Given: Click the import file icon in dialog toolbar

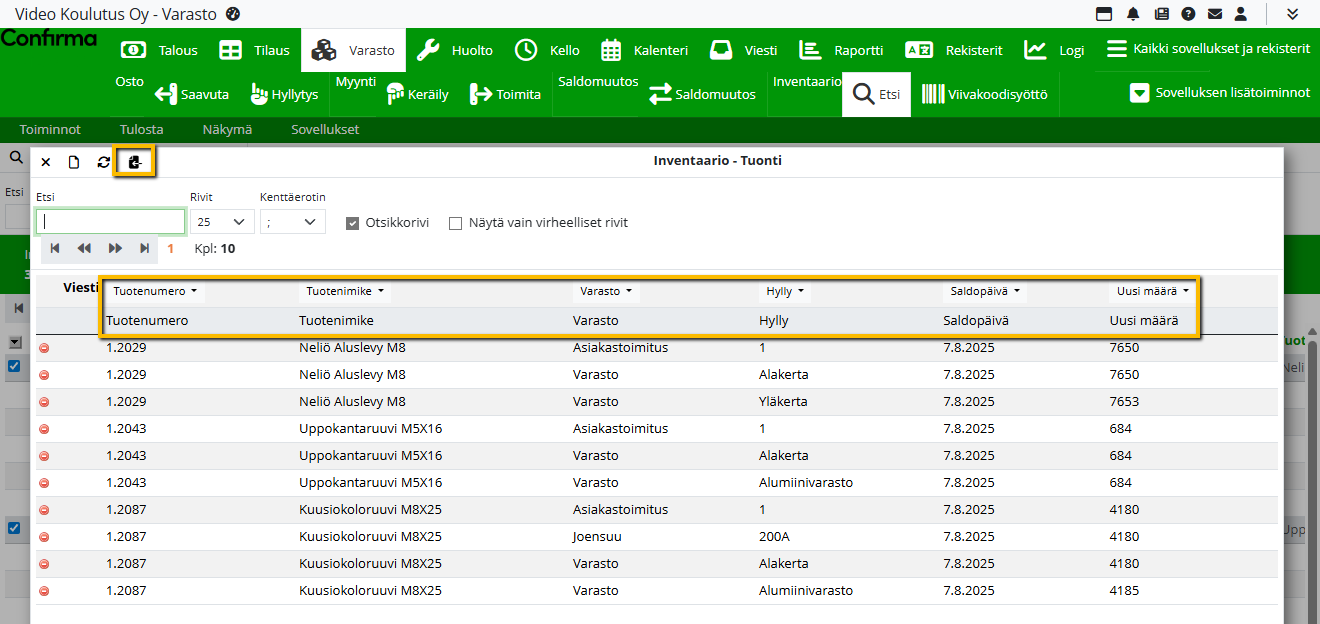Looking at the screenshot, I should [135, 161].
